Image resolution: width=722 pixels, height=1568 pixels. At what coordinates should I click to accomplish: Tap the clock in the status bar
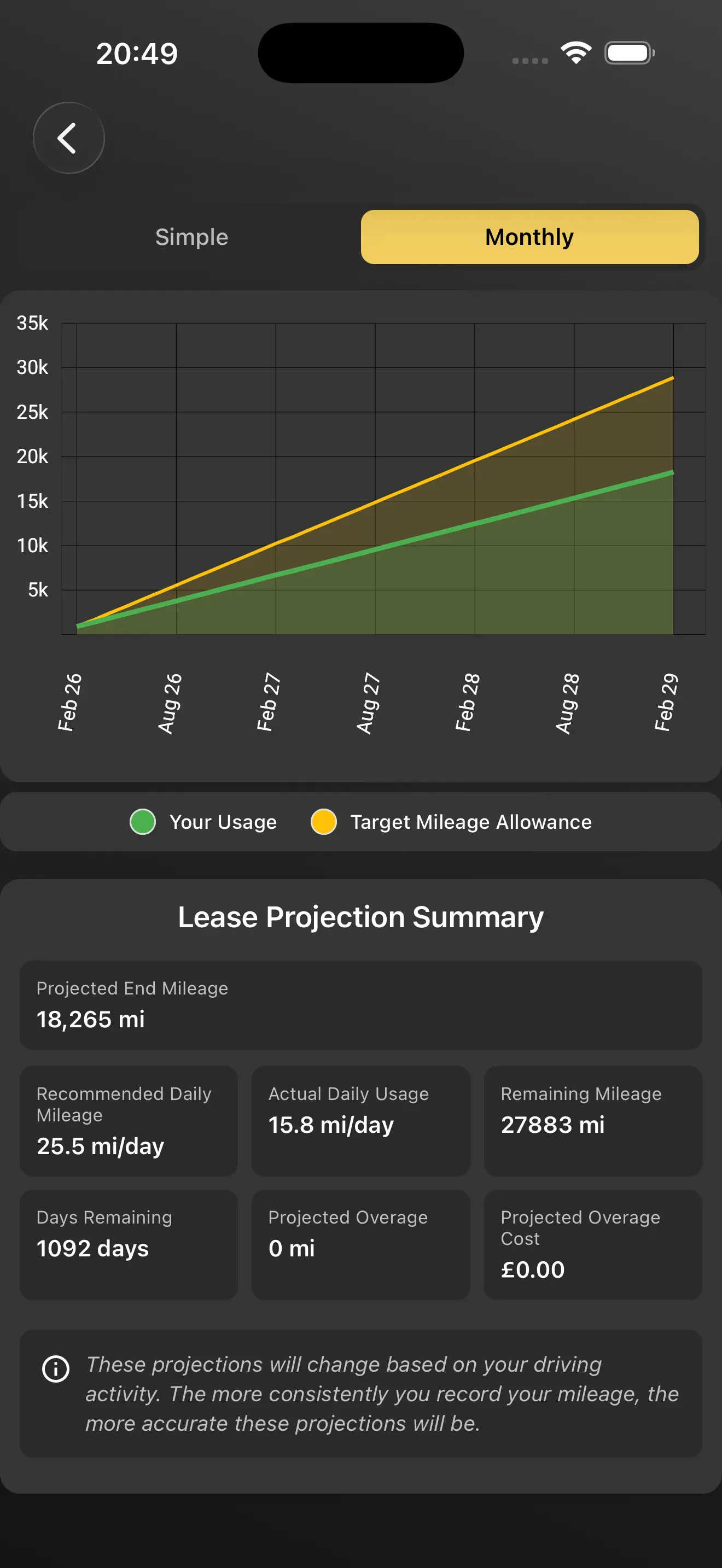(137, 54)
